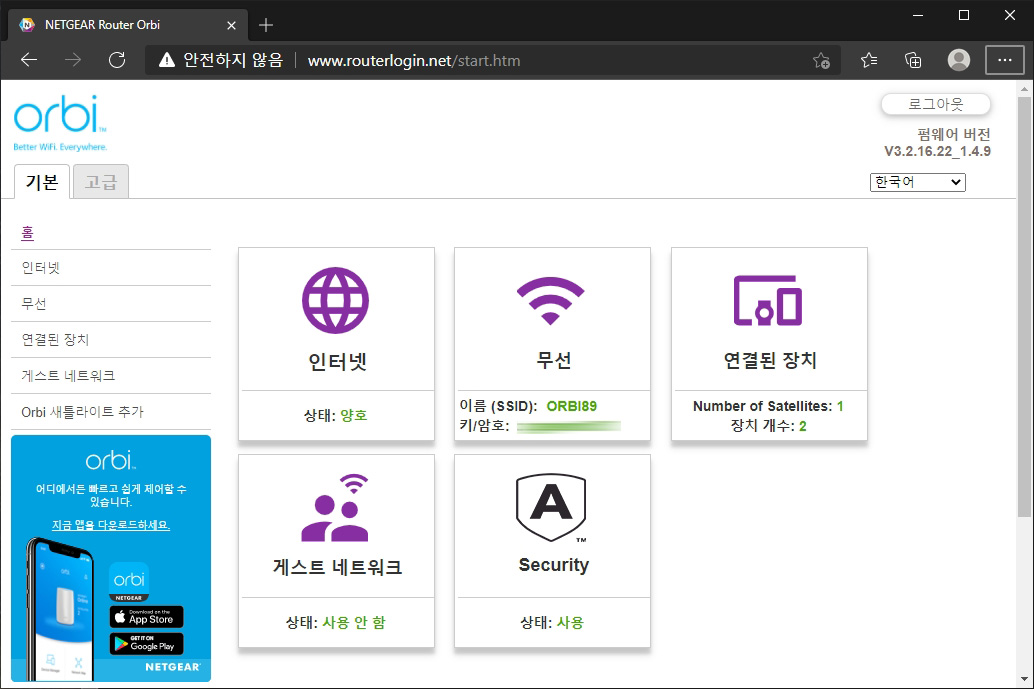Click the 상태: 사용 안 함 text
Viewport: 1034px width, 689px height.
(x=335, y=622)
